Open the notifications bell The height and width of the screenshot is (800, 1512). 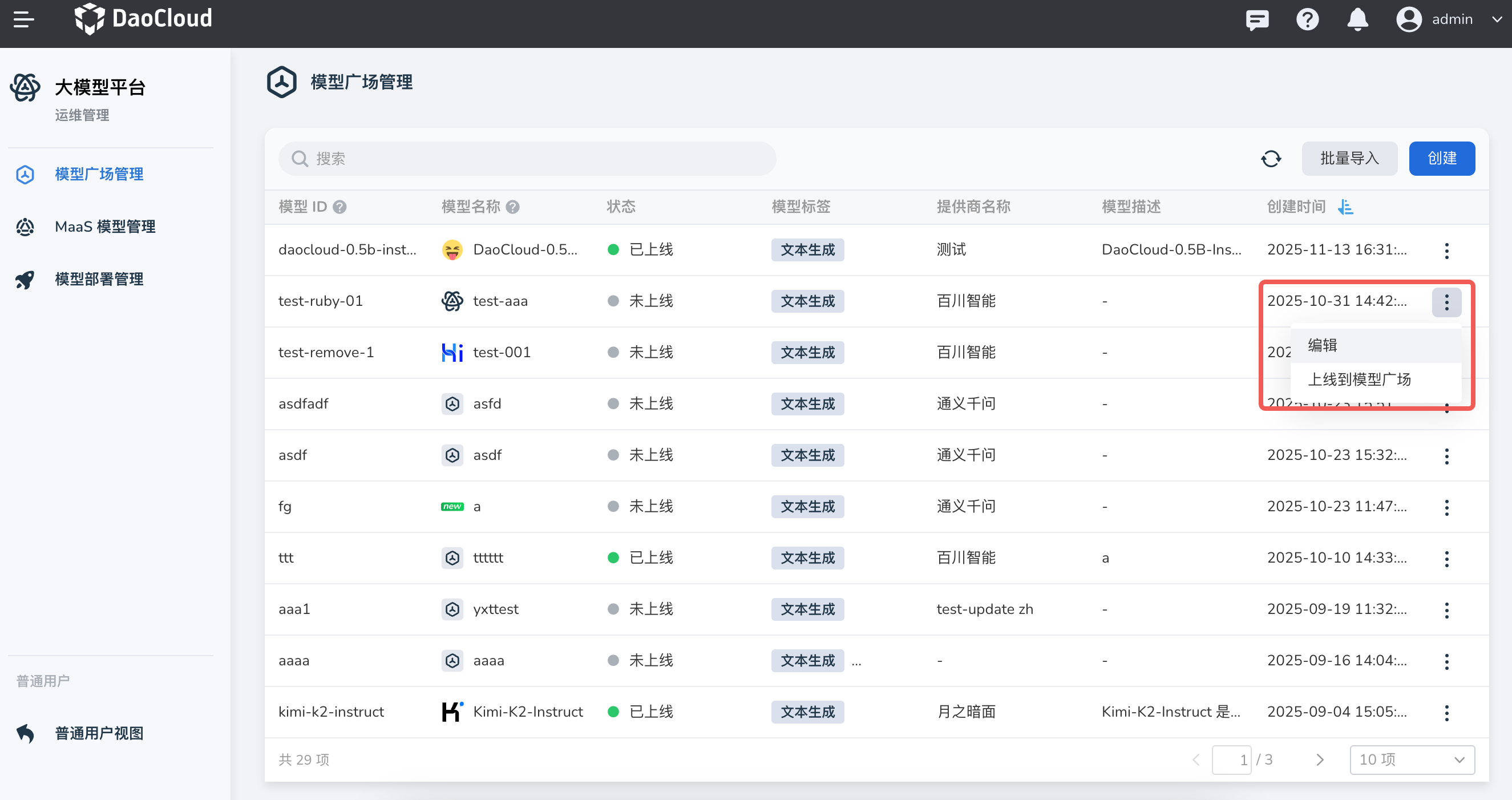(1357, 19)
